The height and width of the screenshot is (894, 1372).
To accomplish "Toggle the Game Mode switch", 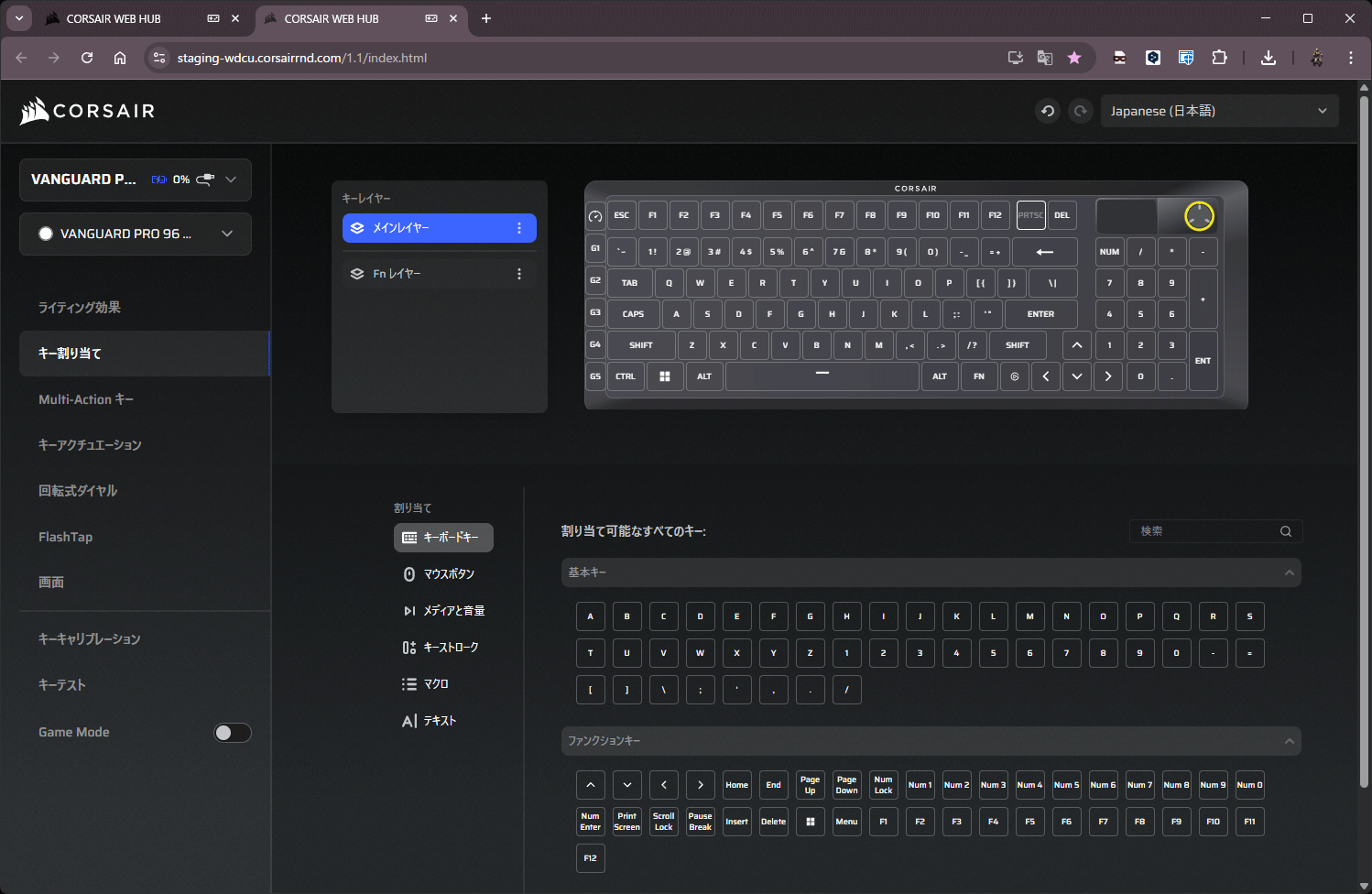I will point(232,733).
